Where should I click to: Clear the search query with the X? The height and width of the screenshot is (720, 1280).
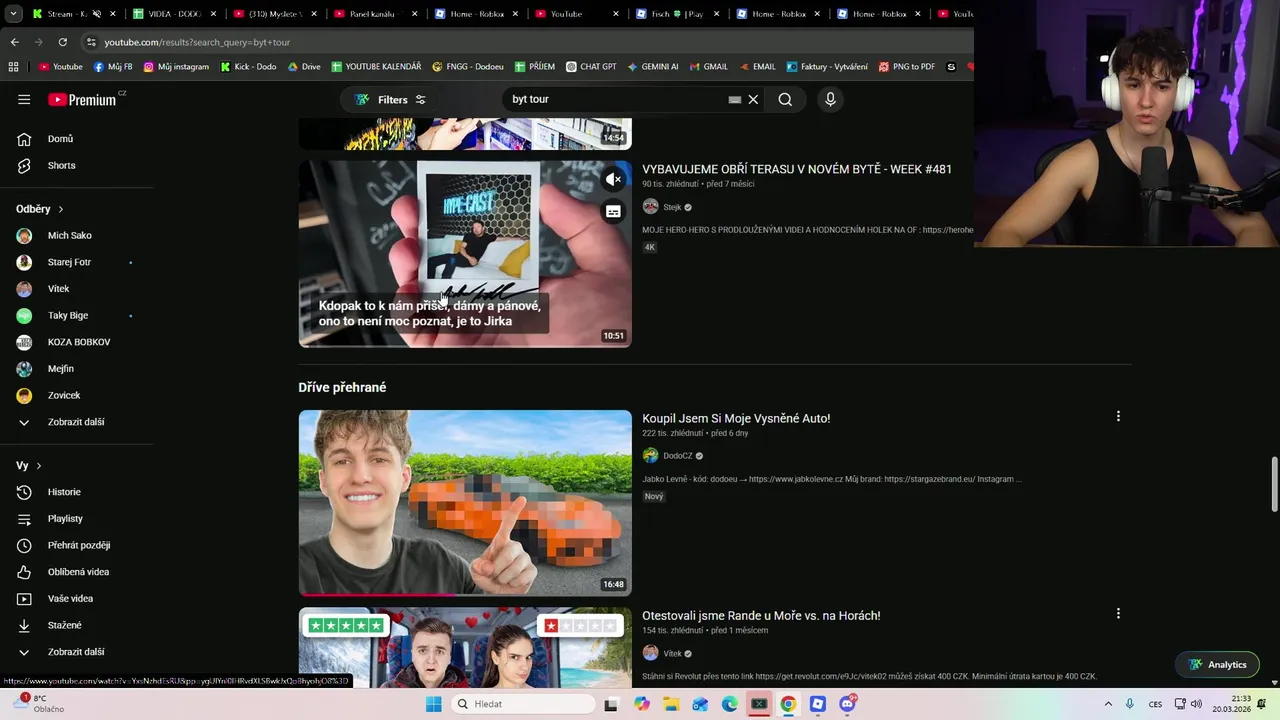coord(754,99)
